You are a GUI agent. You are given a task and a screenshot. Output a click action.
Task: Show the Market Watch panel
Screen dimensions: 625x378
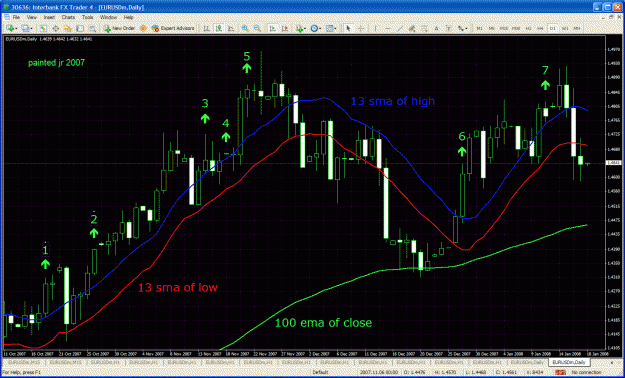(x=43, y=28)
